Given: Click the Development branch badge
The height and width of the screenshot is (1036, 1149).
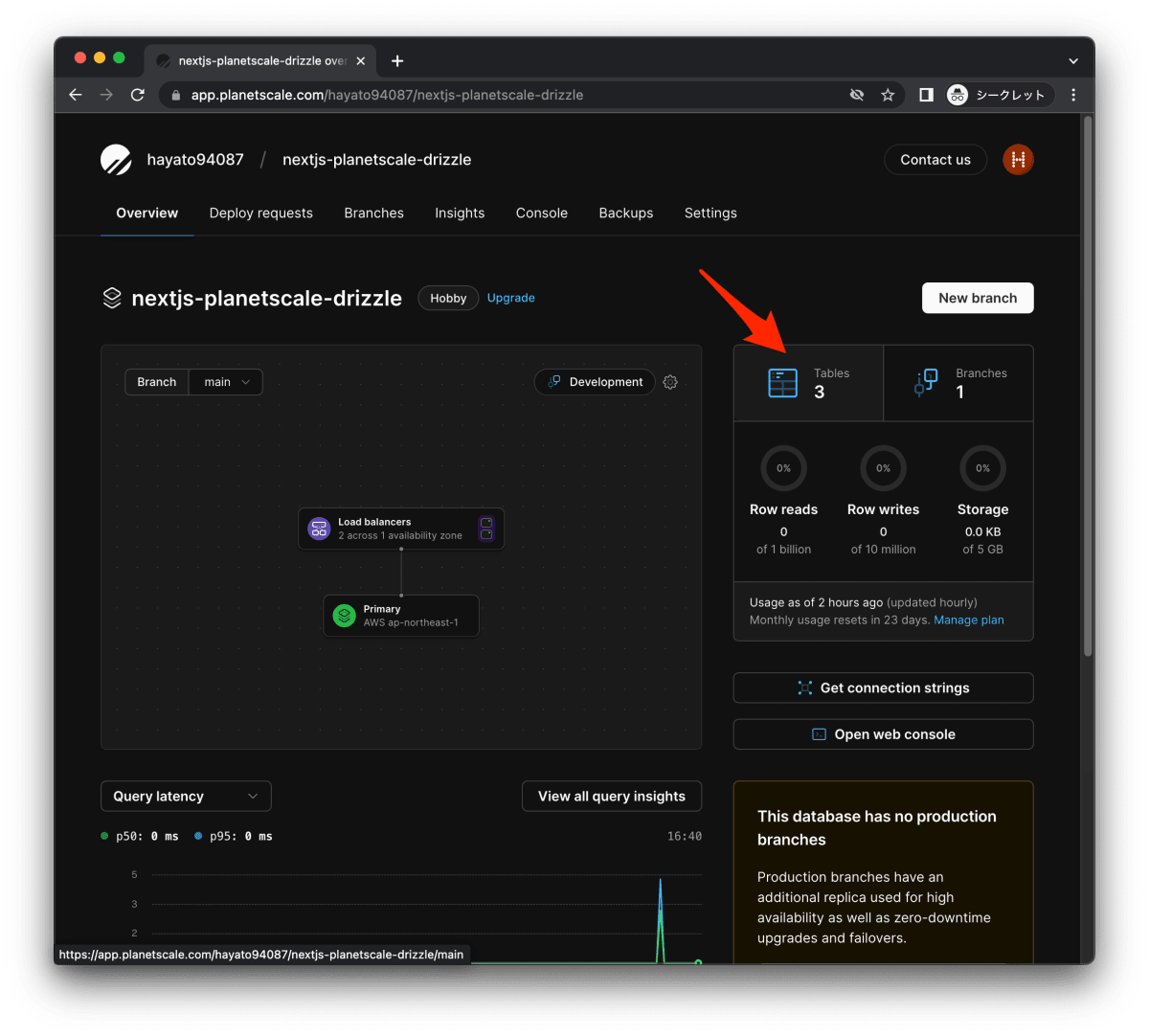Looking at the screenshot, I should (595, 382).
